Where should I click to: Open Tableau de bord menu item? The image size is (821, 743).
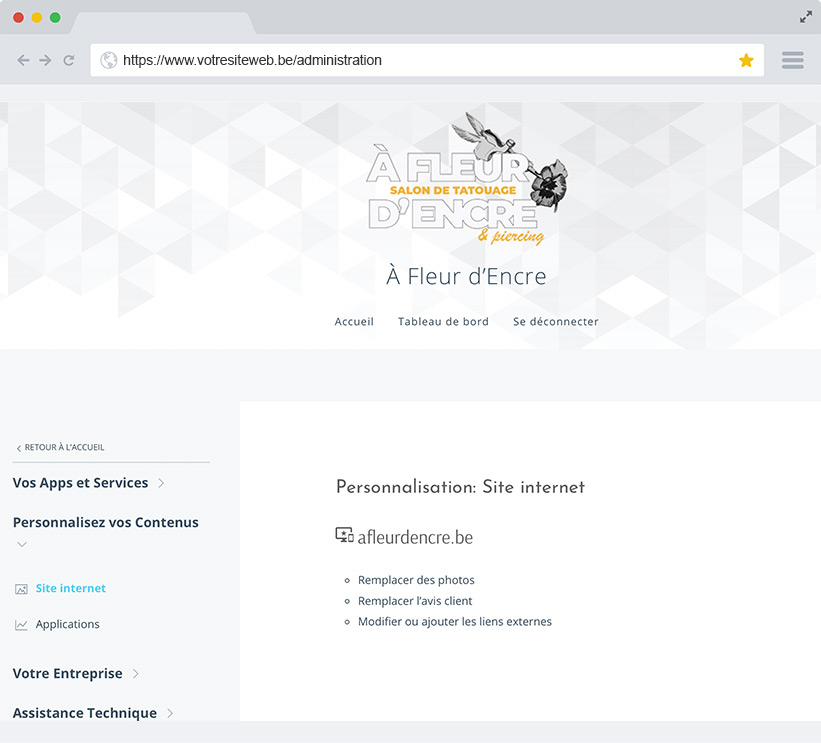pos(443,322)
